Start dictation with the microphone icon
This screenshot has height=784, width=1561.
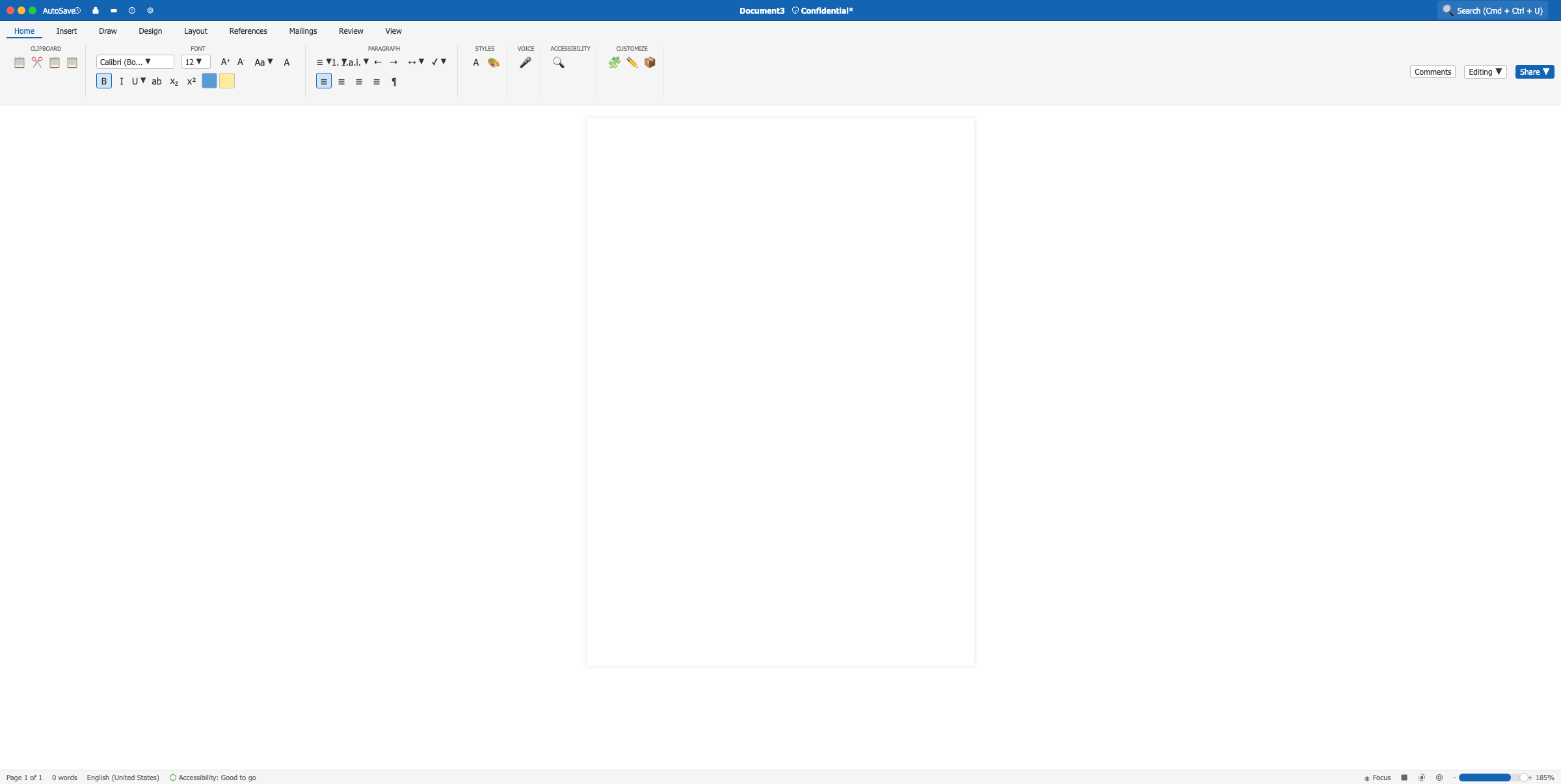click(x=525, y=62)
